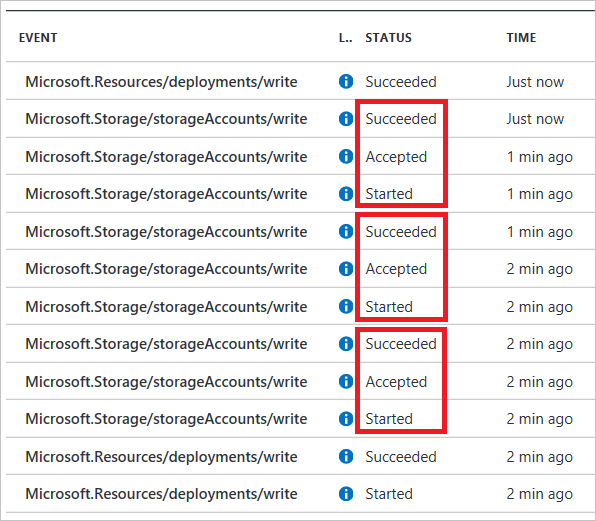Click Started status in the 1 min ago row
This screenshot has width=596, height=521.
pos(389,194)
